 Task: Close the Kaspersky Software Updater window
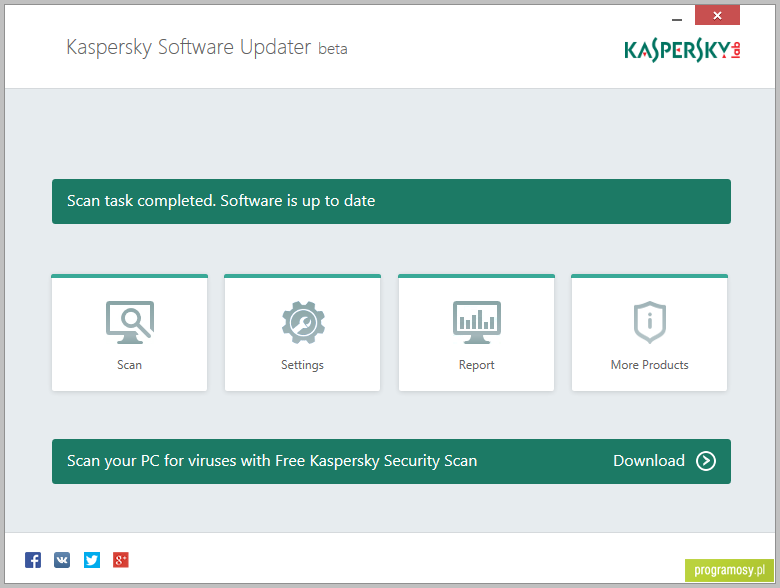(x=717, y=15)
